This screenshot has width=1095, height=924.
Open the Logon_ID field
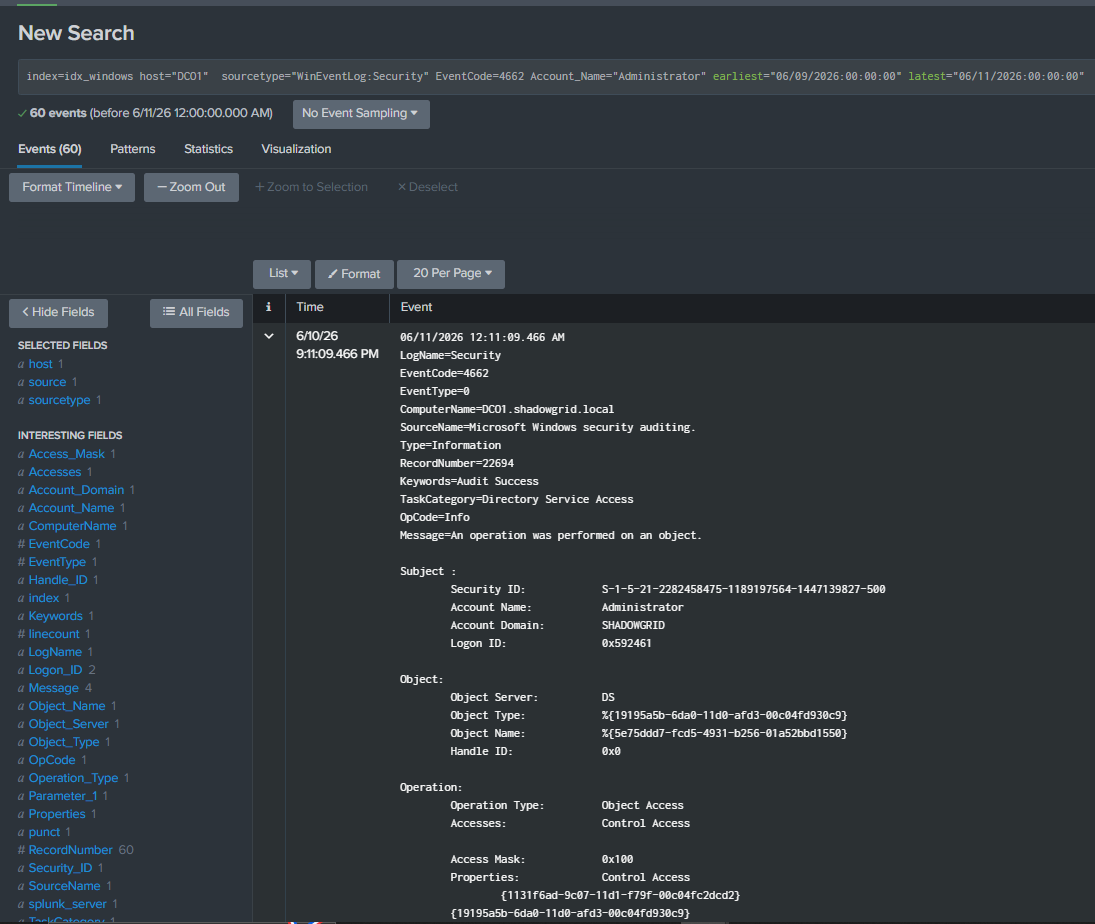point(55,670)
